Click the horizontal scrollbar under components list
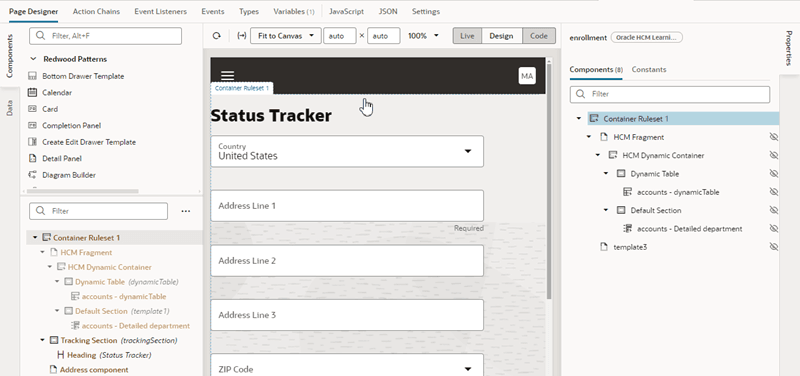This screenshot has width=800, height=376. pos(83,191)
